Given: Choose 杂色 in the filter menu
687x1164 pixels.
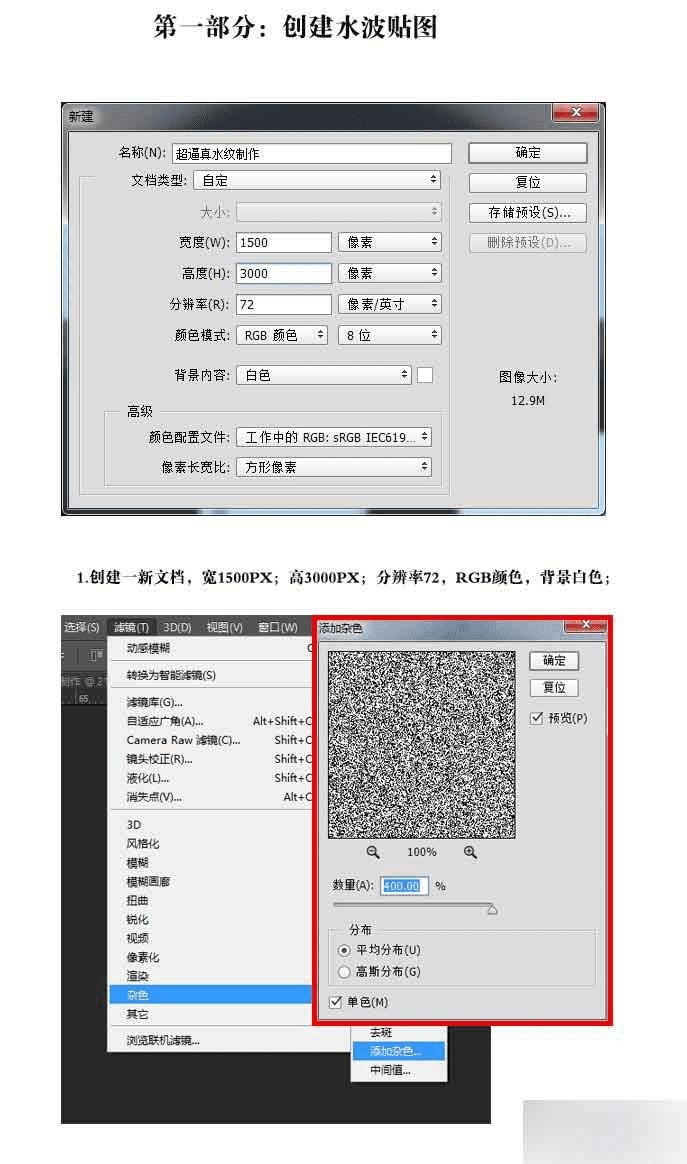Looking at the screenshot, I should tap(210, 995).
